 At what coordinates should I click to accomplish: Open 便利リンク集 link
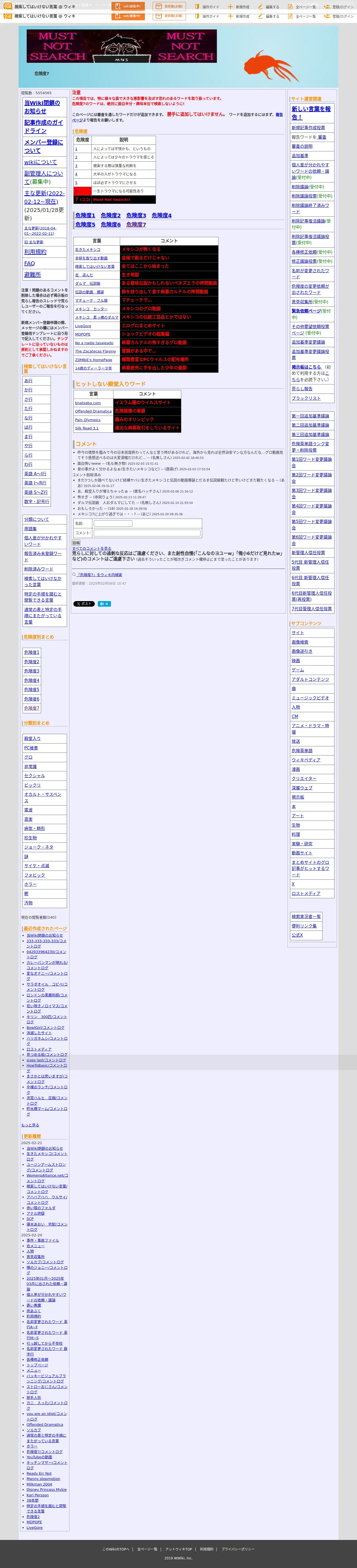(x=304, y=926)
